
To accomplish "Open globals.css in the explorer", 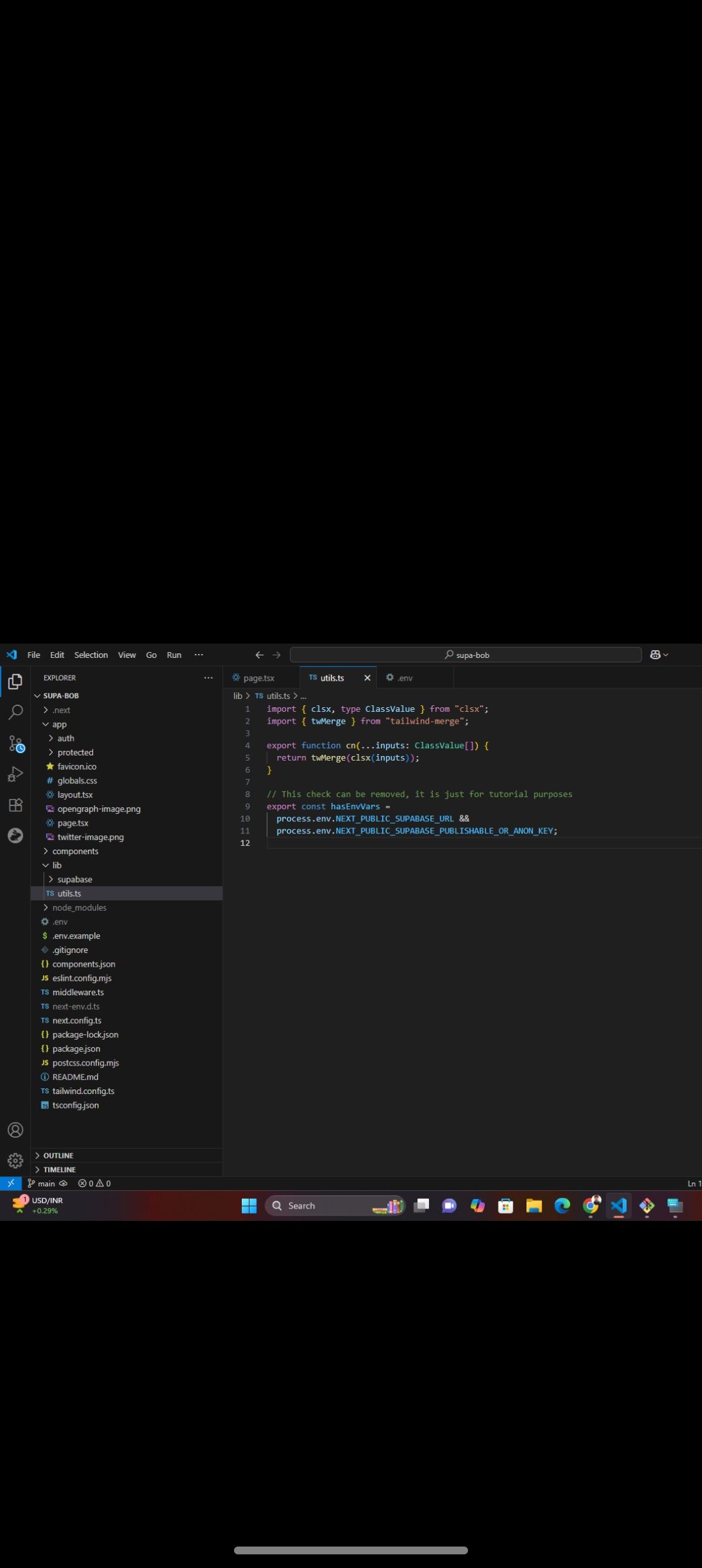I will click(77, 781).
